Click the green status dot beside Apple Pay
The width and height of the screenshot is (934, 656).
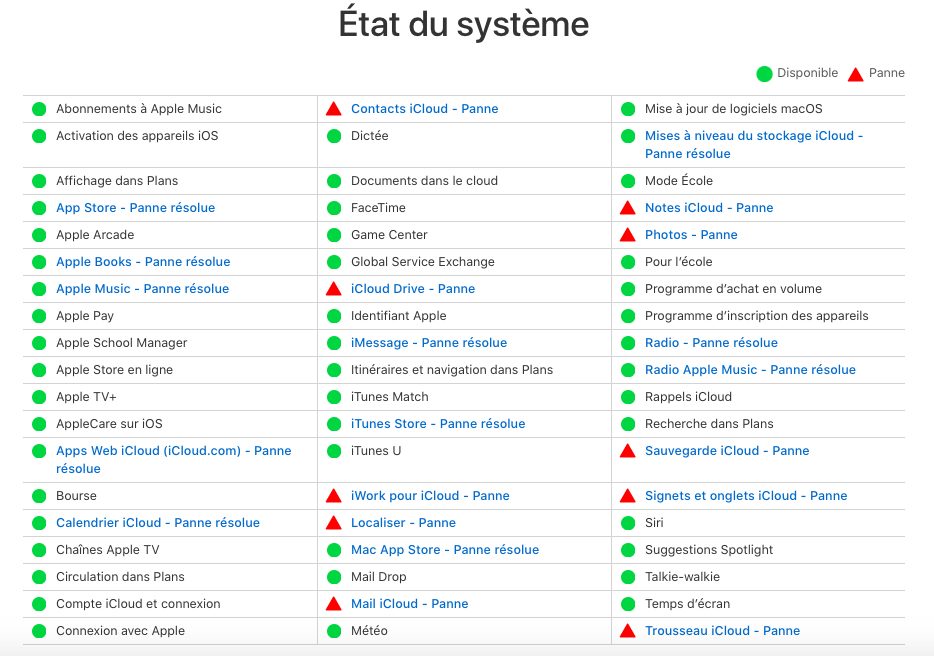(39, 316)
